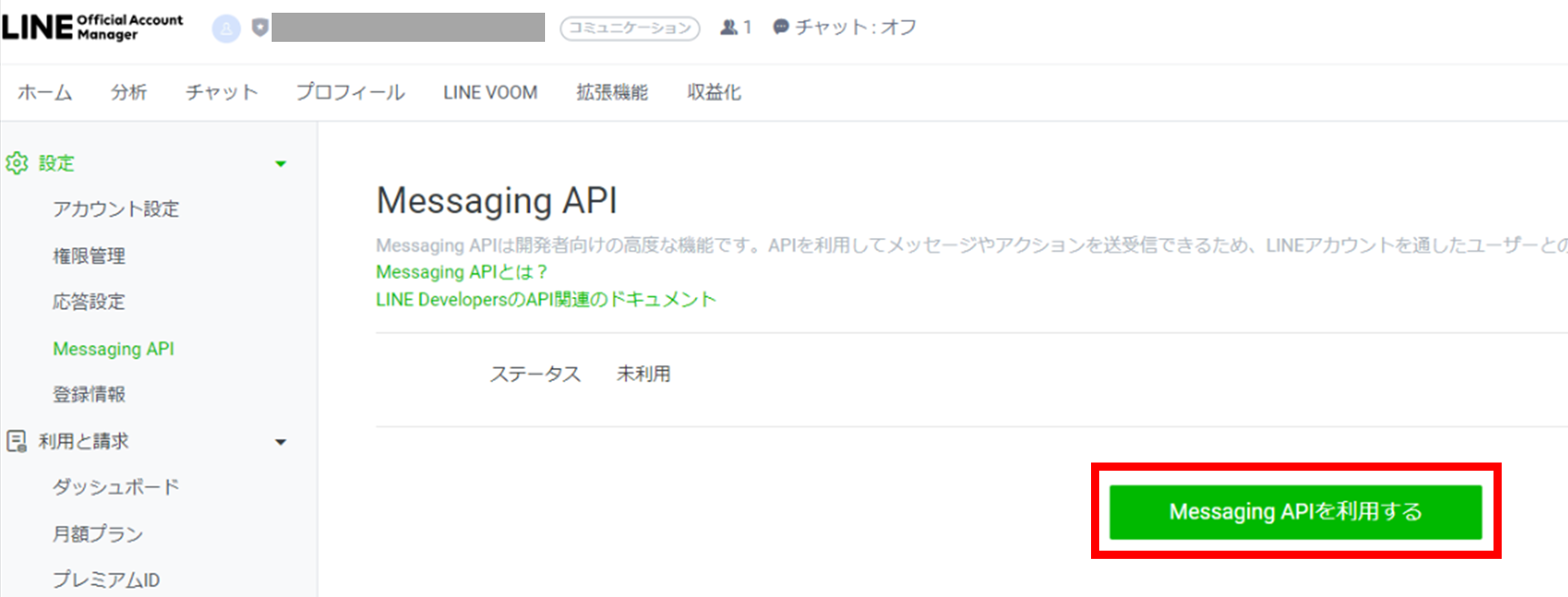
Task: Click the 未利用 status value
Action: click(644, 373)
